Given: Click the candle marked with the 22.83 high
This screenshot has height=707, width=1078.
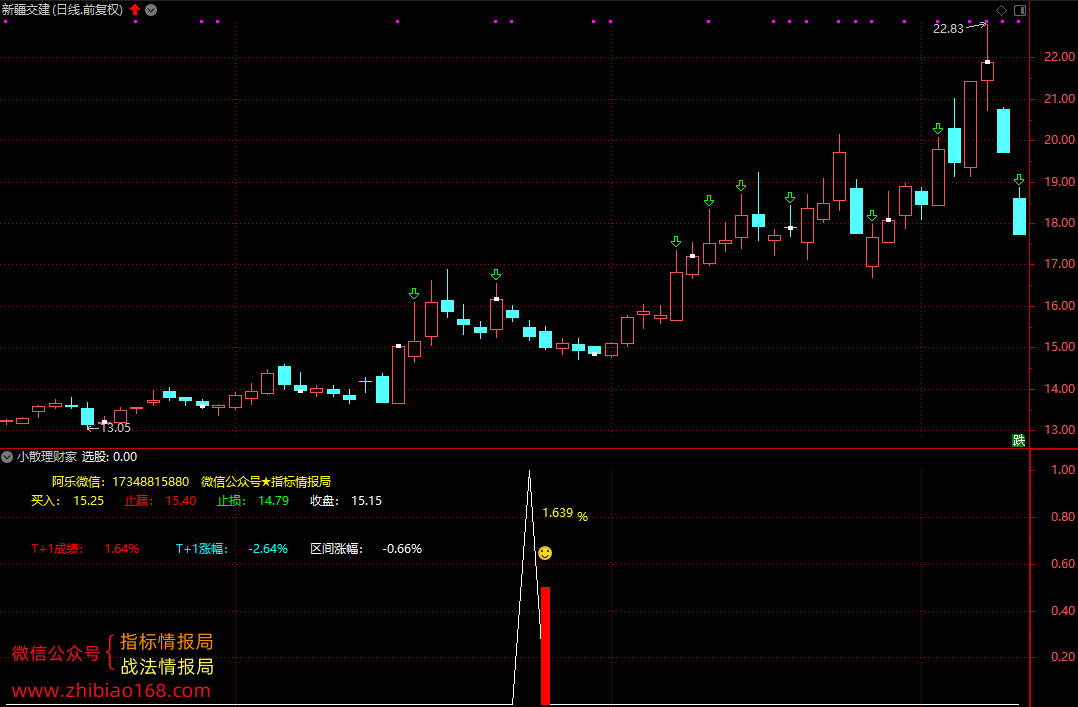Looking at the screenshot, I should point(987,71).
